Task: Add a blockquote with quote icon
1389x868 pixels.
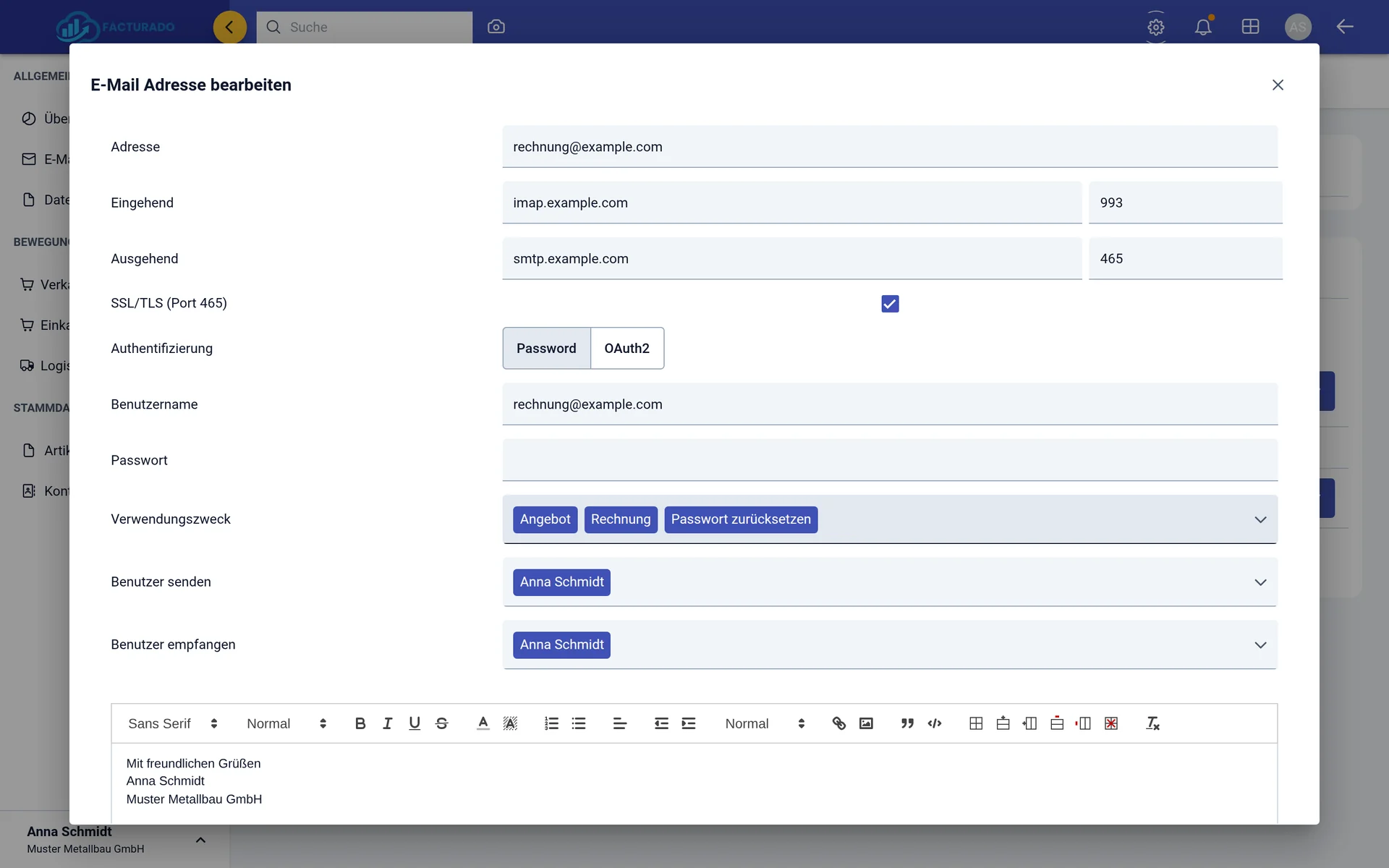Action: pyautogui.click(x=907, y=723)
